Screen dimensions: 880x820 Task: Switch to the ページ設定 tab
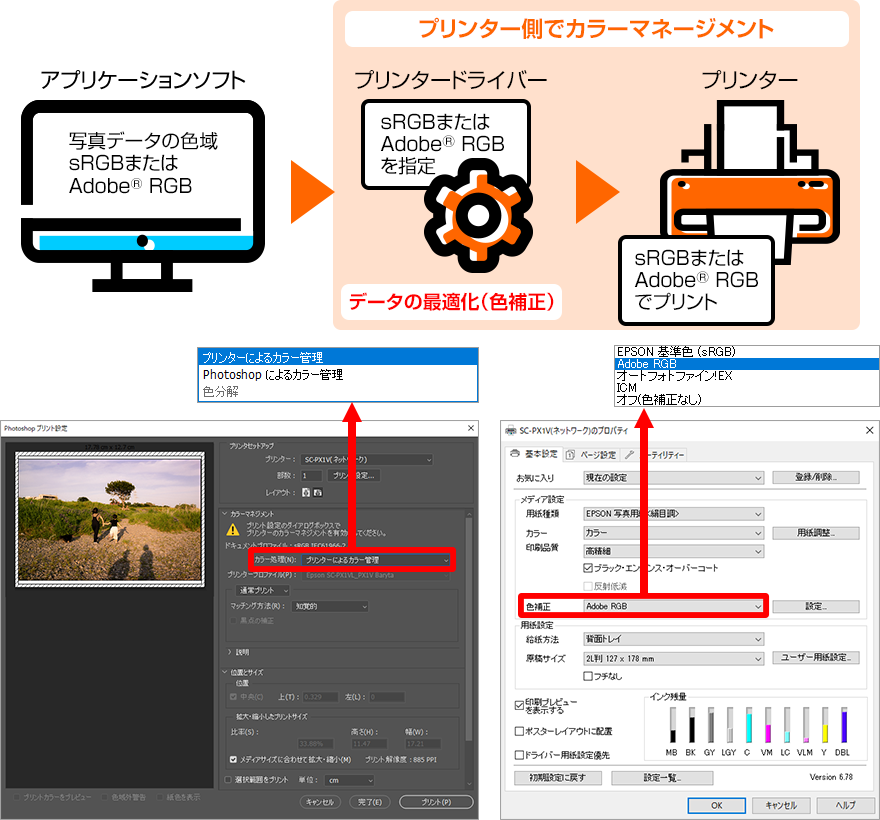[x=594, y=455]
